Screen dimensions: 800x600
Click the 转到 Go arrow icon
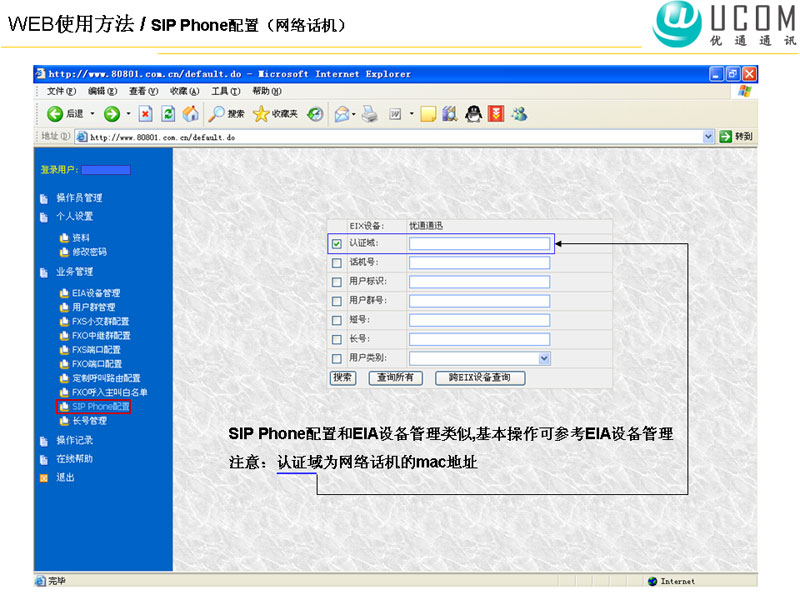tap(726, 137)
